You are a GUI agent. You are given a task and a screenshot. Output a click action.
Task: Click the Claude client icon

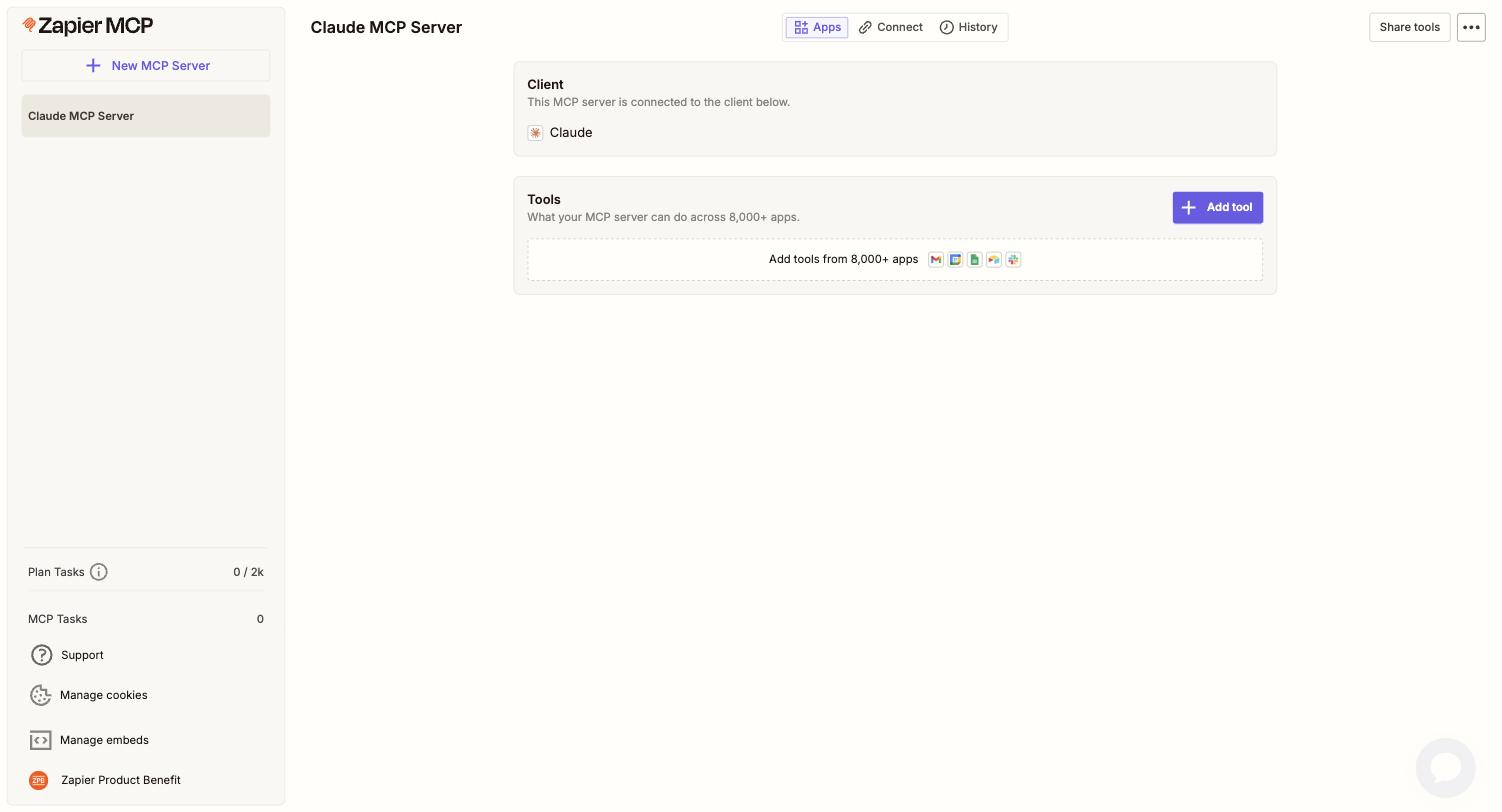535,133
